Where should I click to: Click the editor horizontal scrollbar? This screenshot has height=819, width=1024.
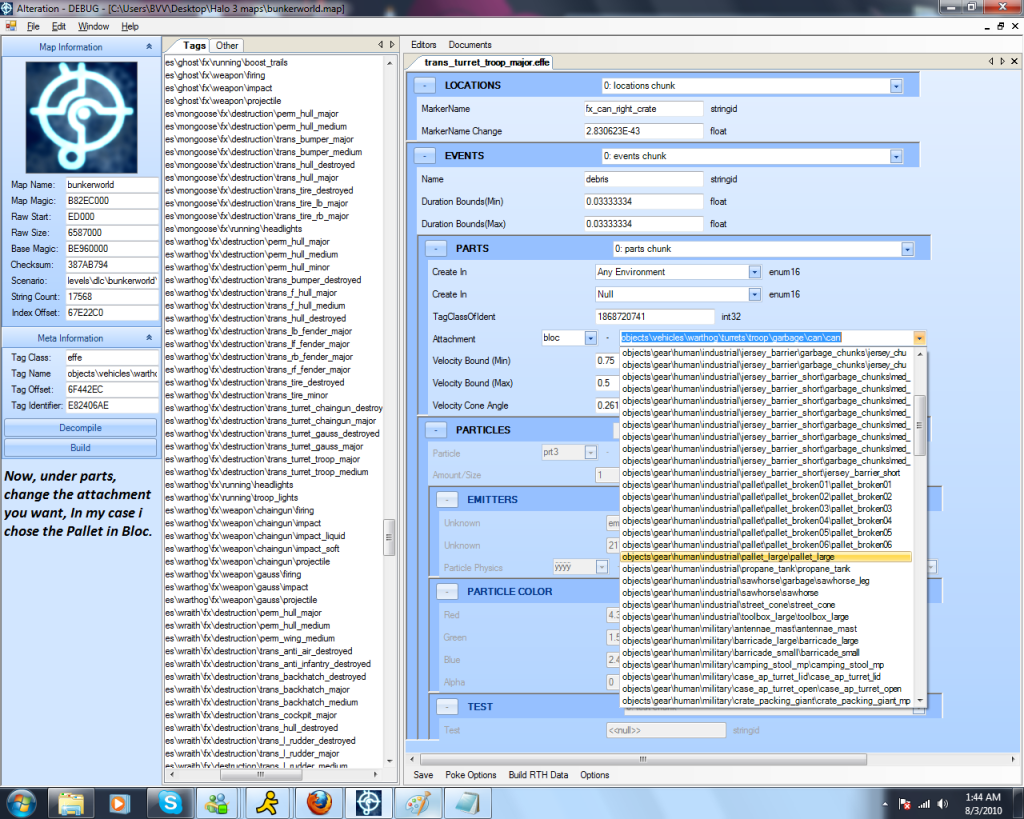[643, 759]
